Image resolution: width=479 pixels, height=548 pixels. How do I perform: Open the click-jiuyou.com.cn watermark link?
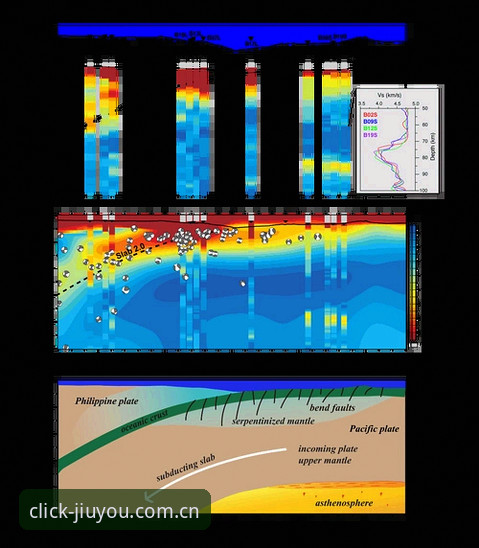click(x=114, y=511)
